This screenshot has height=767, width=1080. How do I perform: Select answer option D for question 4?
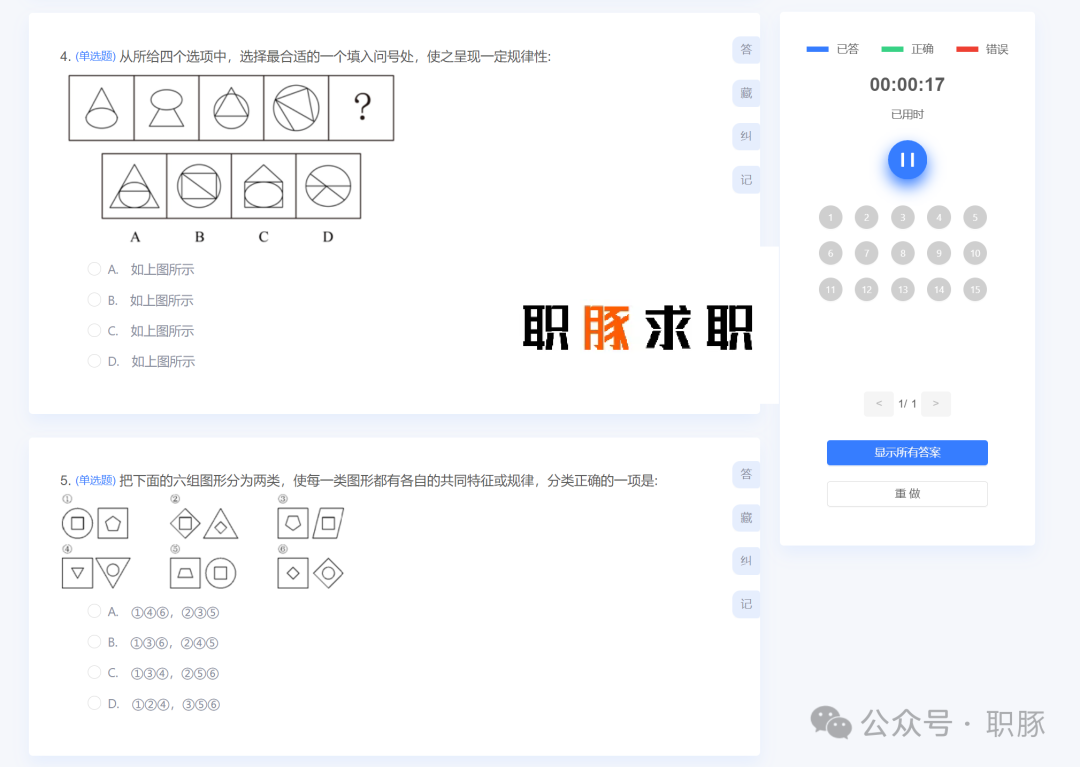93,361
